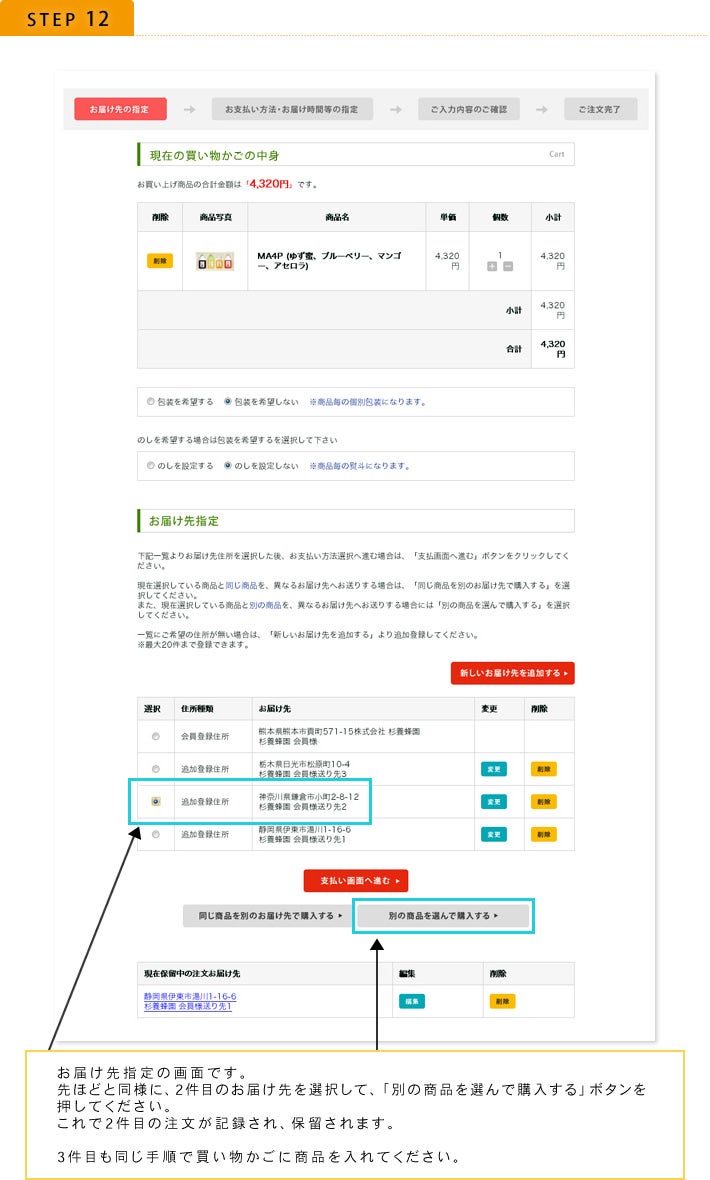Viewport: 710px width, 1180px height.
Task: Select the 栃木県日光市 address radio
Action: pos(155,769)
